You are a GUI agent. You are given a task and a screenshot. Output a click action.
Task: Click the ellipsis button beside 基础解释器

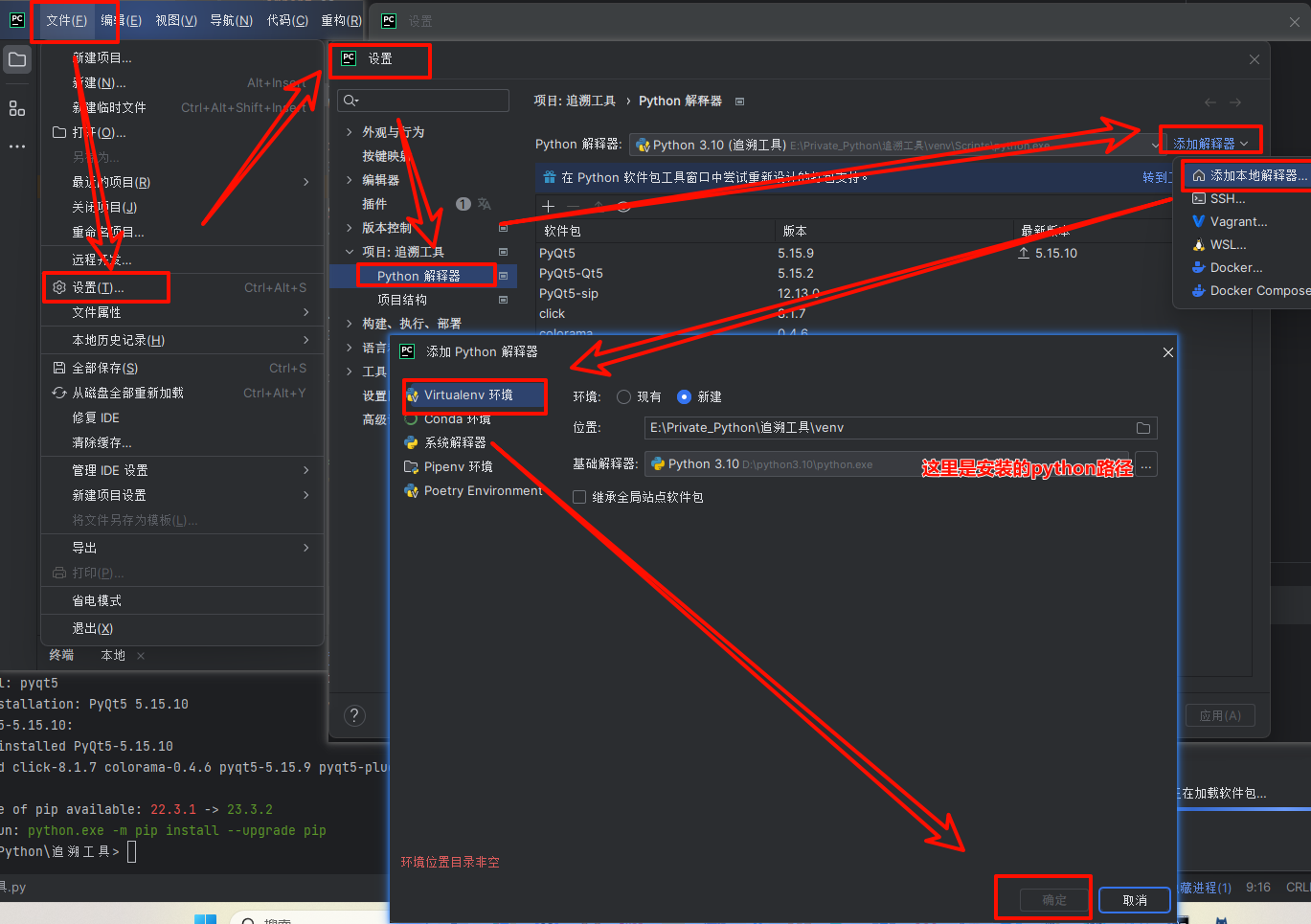(1146, 464)
